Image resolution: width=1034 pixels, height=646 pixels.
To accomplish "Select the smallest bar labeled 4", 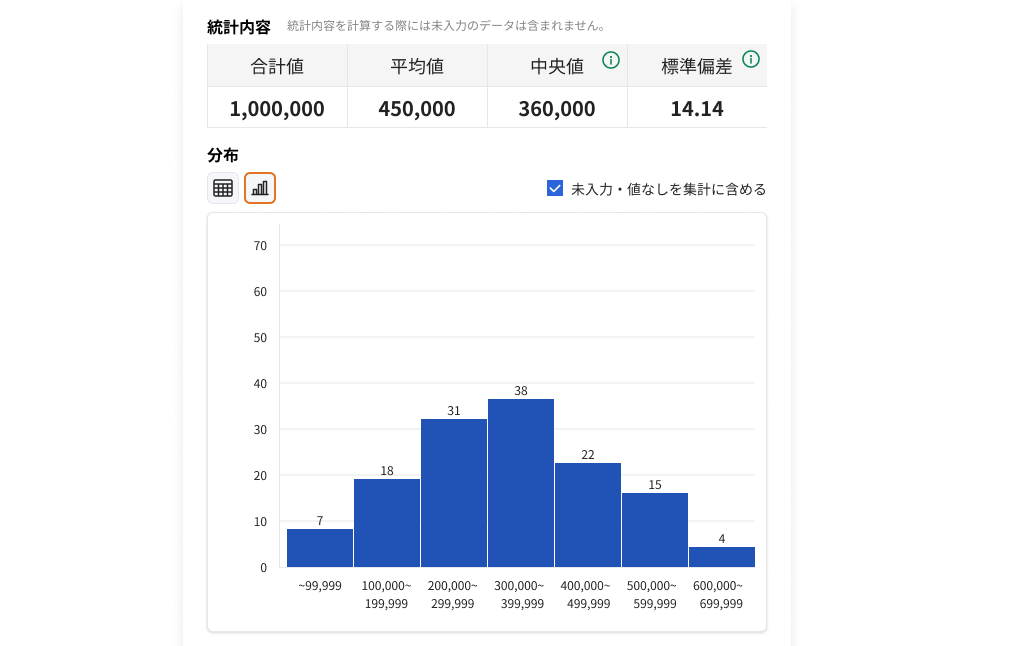I will coord(721,555).
